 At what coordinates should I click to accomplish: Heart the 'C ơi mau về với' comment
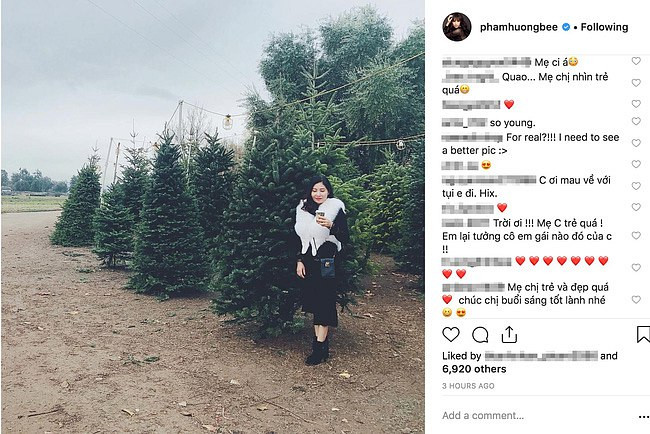[636, 186]
